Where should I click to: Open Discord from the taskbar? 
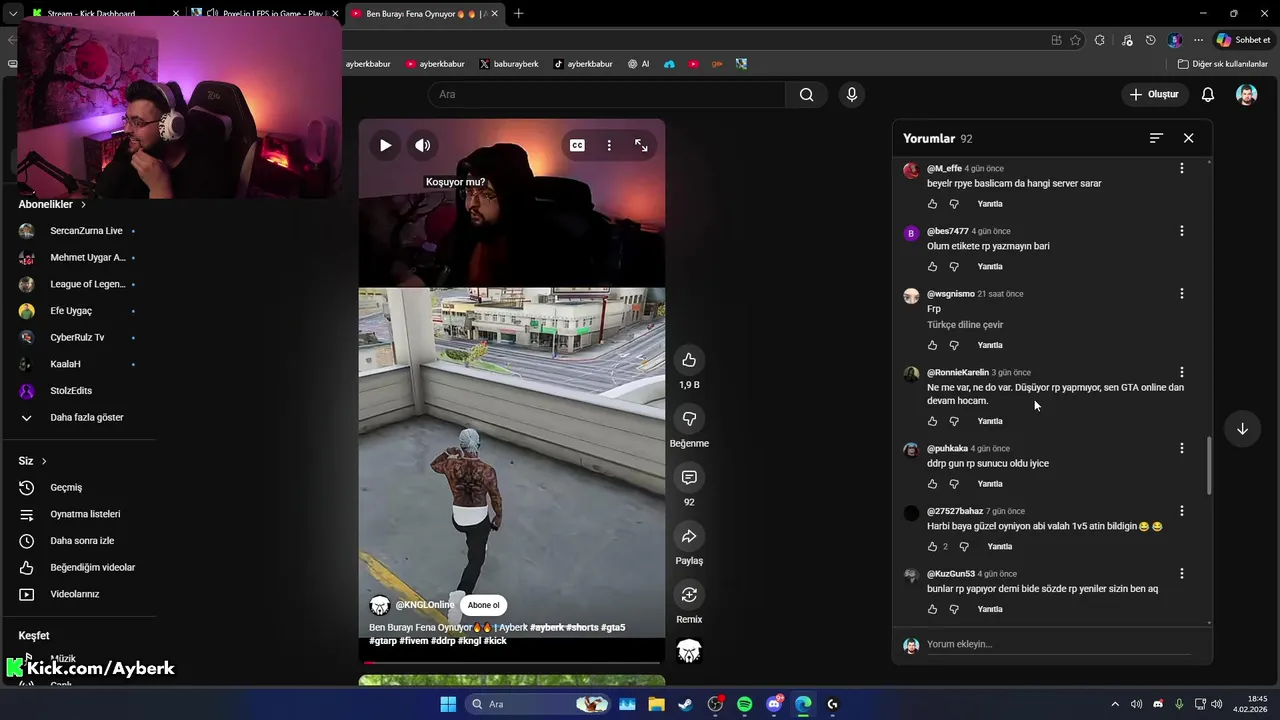(x=774, y=704)
